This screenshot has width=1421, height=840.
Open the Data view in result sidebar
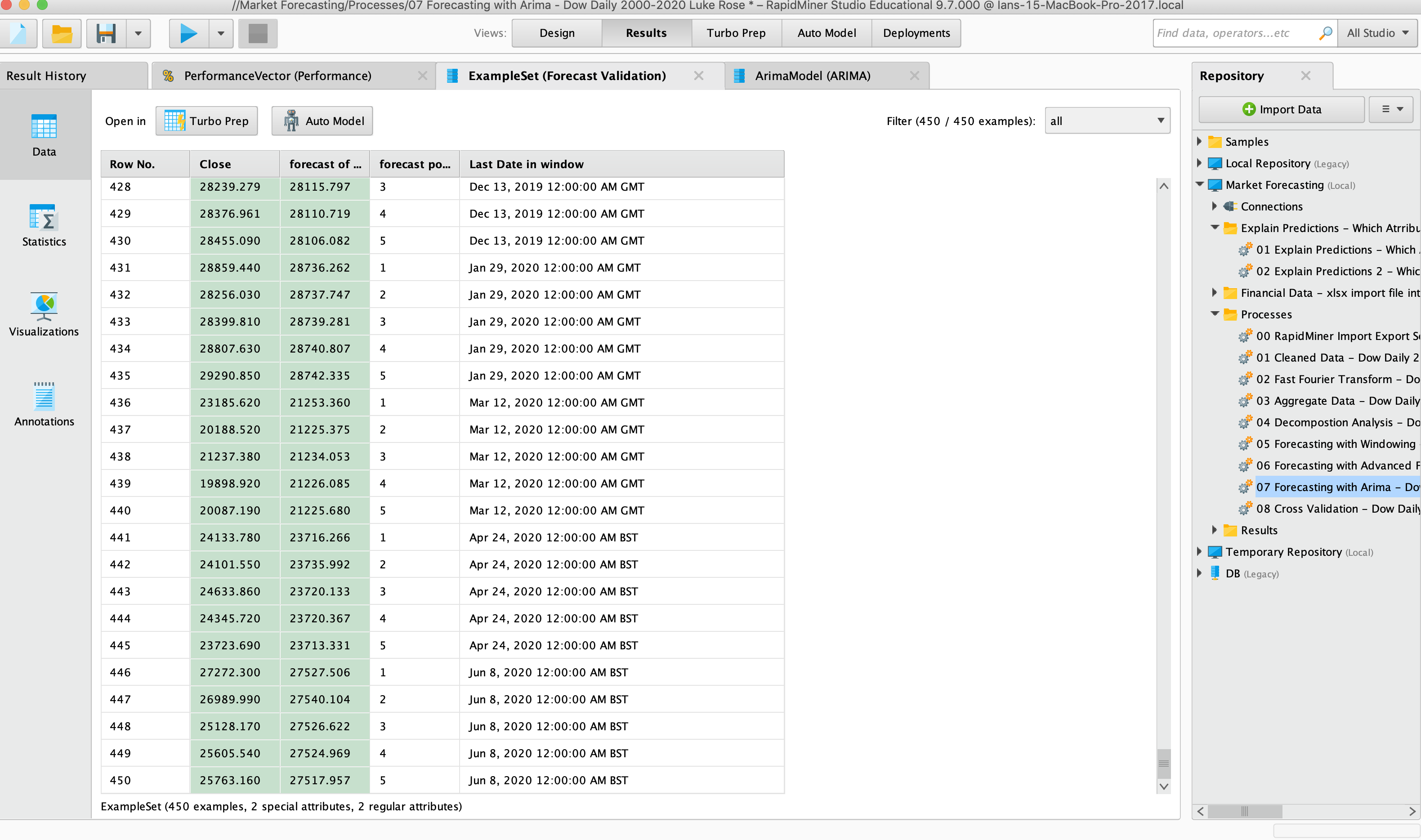(44, 135)
